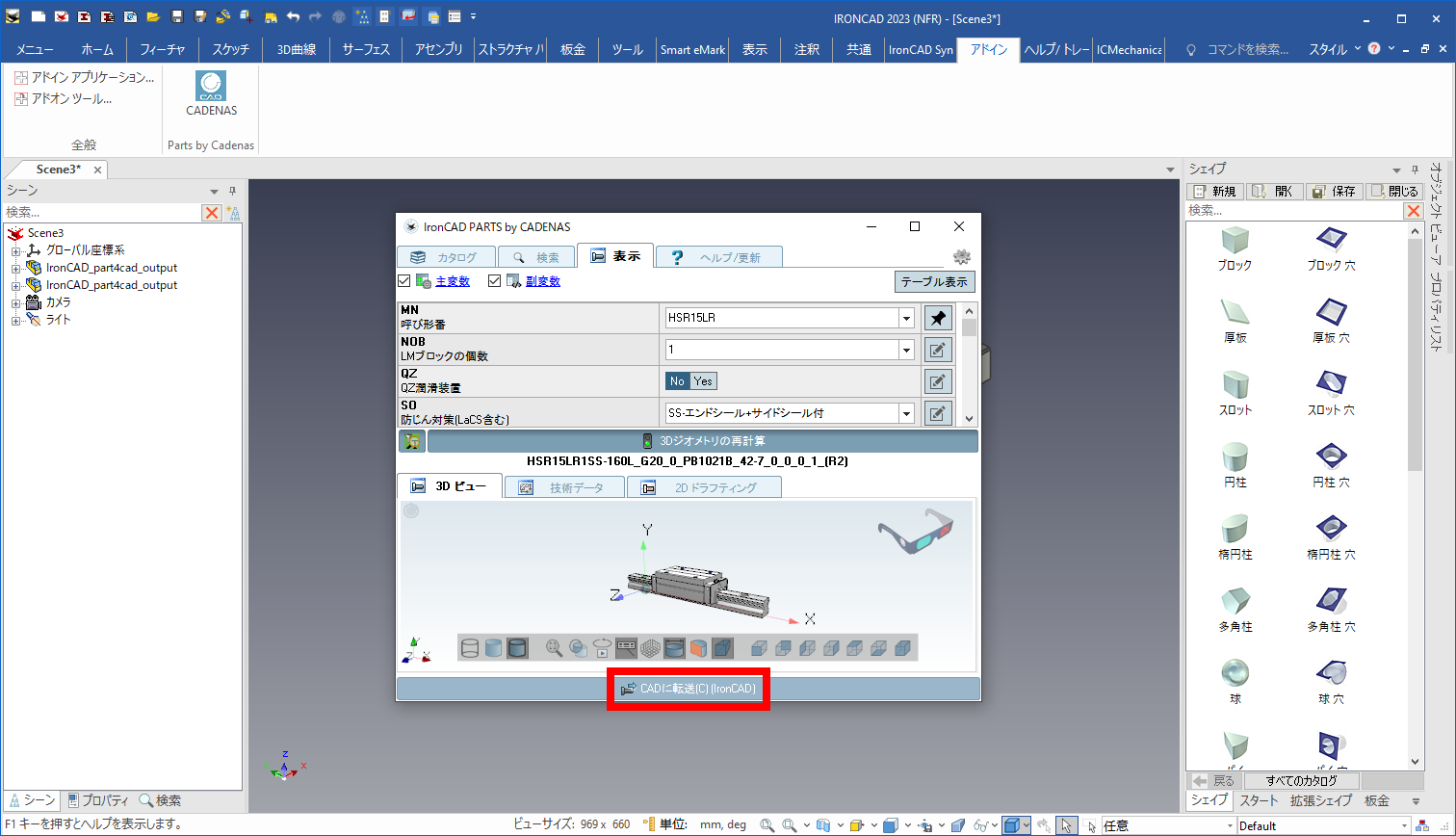Click the テーブル表示 button

[934, 281]
